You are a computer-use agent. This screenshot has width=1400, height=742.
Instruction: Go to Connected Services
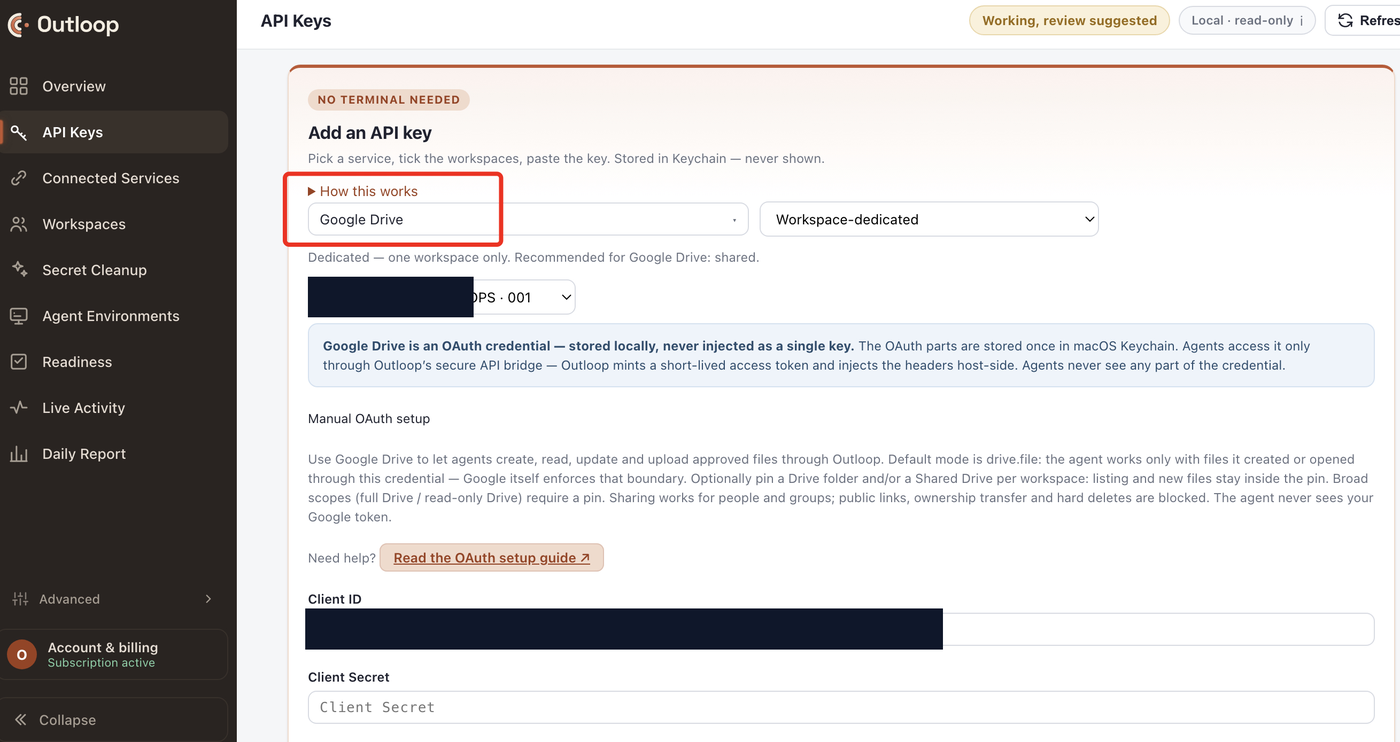click(114, 178)
